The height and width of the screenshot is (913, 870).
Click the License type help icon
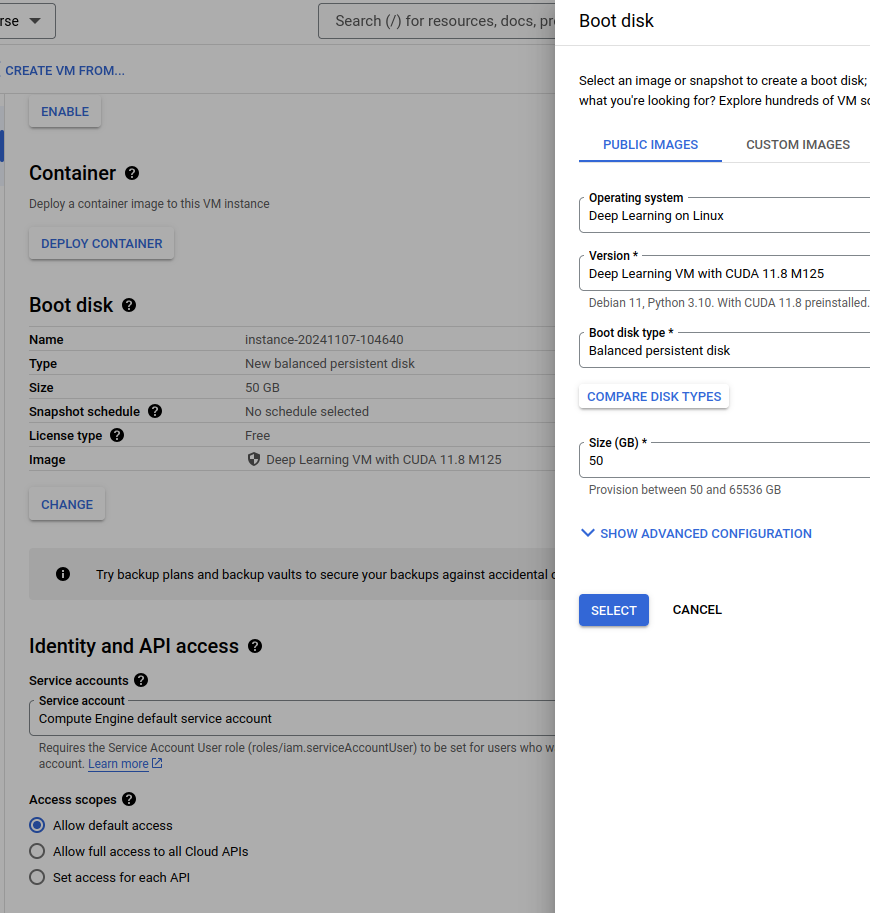(x=117, y=435)
